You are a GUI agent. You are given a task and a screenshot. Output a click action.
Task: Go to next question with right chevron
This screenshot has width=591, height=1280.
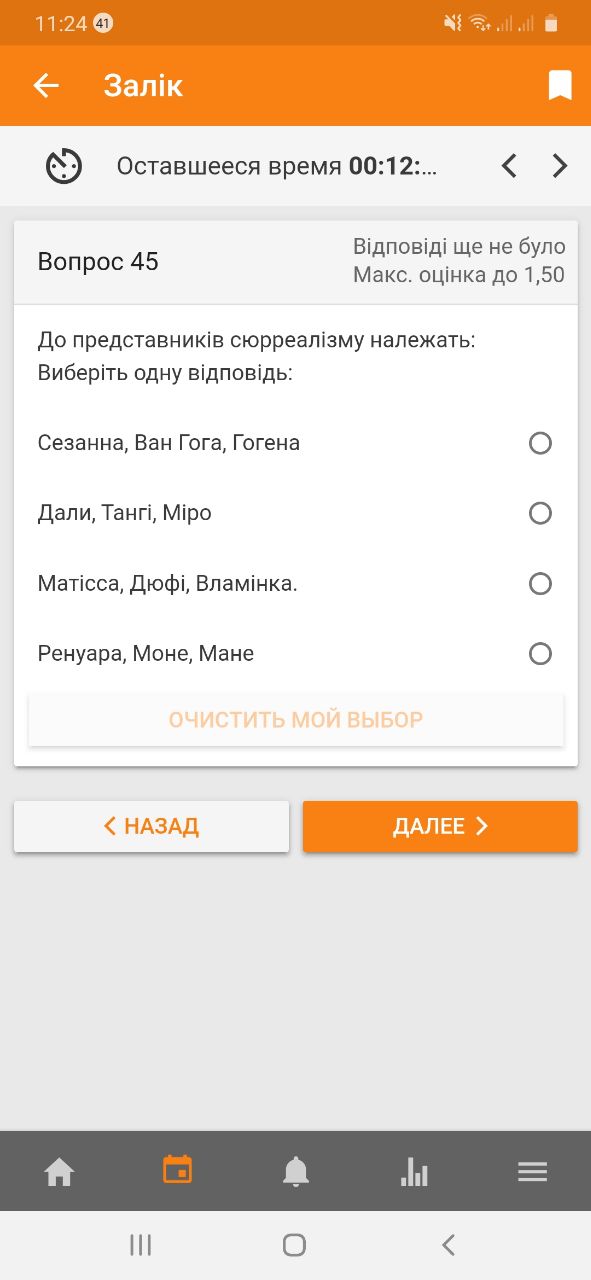coord(560,166)
